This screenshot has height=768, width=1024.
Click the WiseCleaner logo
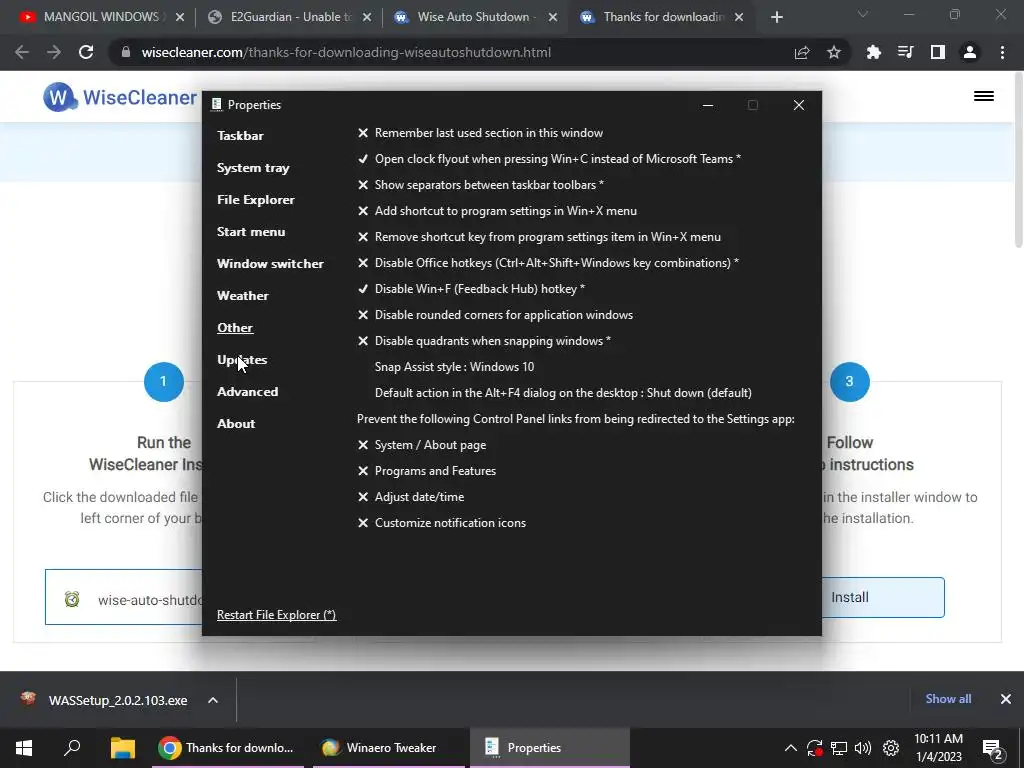point(120,97)
